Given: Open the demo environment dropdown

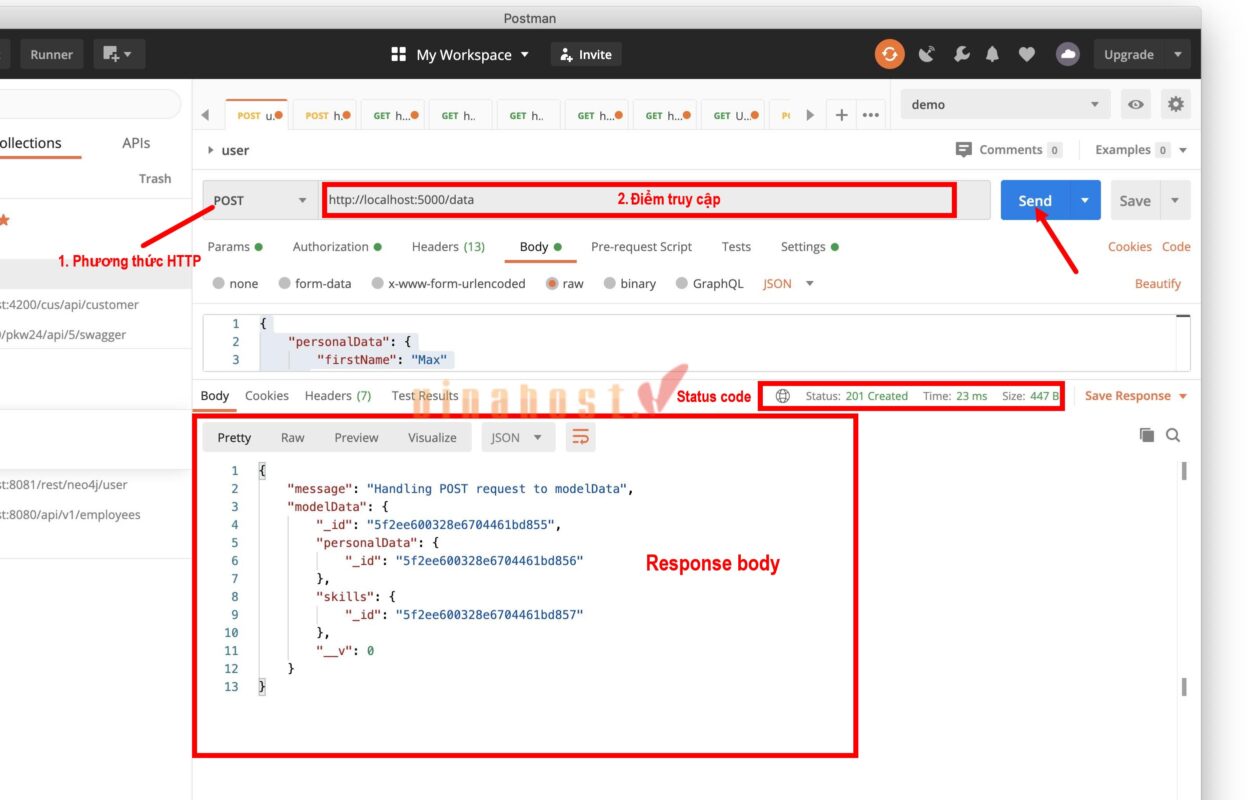Looking at the screenshot, I should (1004, 104).
